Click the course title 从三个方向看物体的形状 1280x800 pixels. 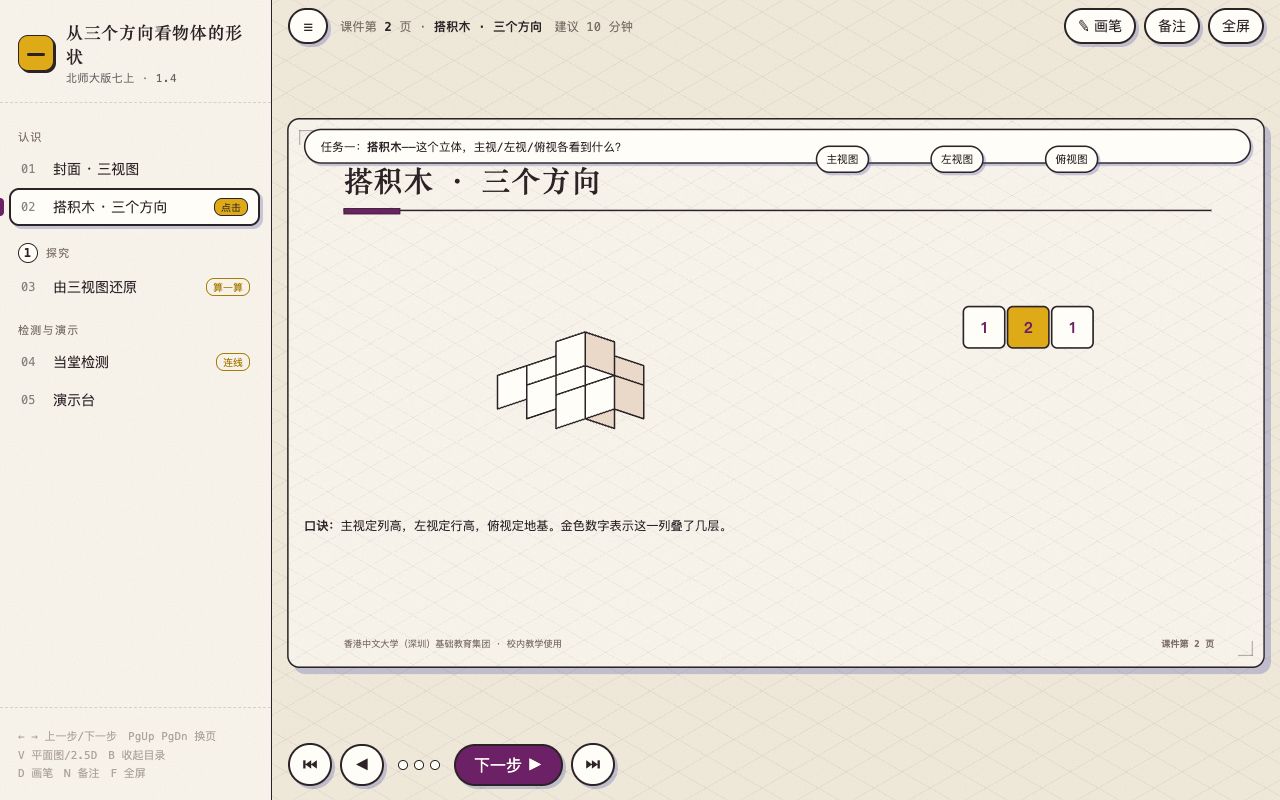click(154, 44)
